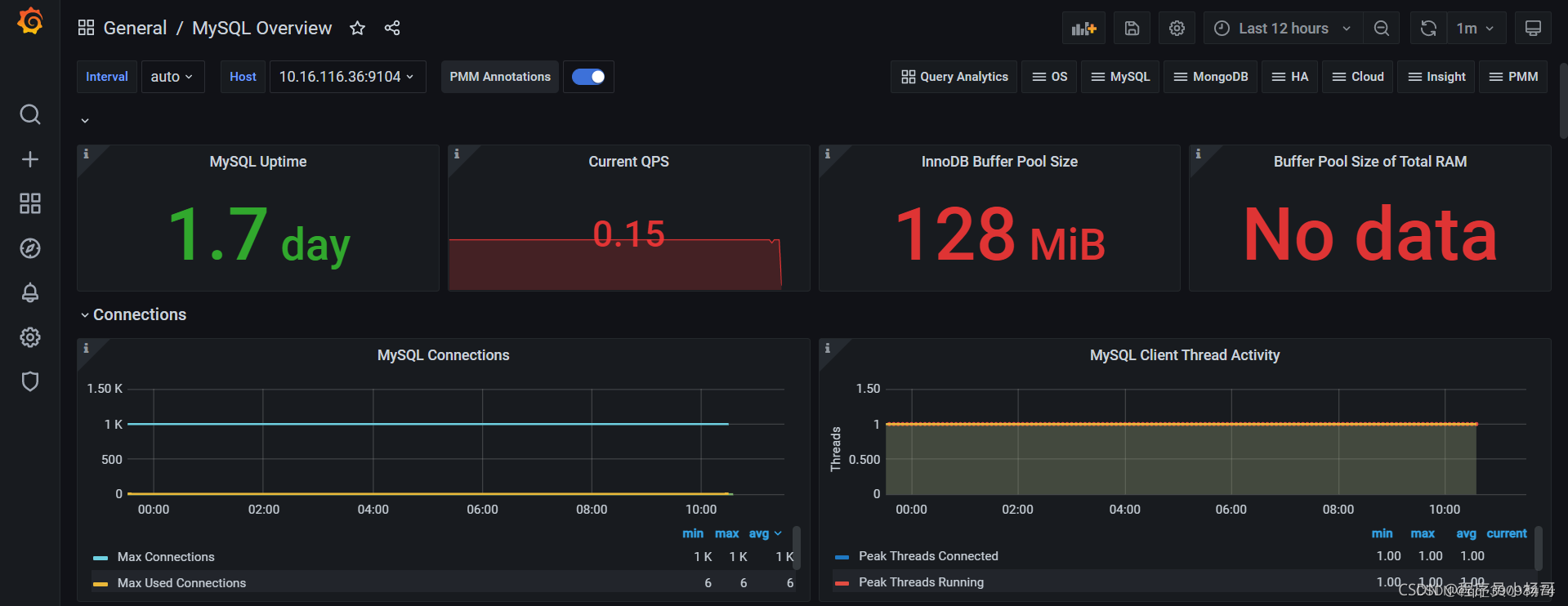This screenshot has width=1568, height=606.
Task: Open the Cloud dashboards menu
Action: 1358,77
